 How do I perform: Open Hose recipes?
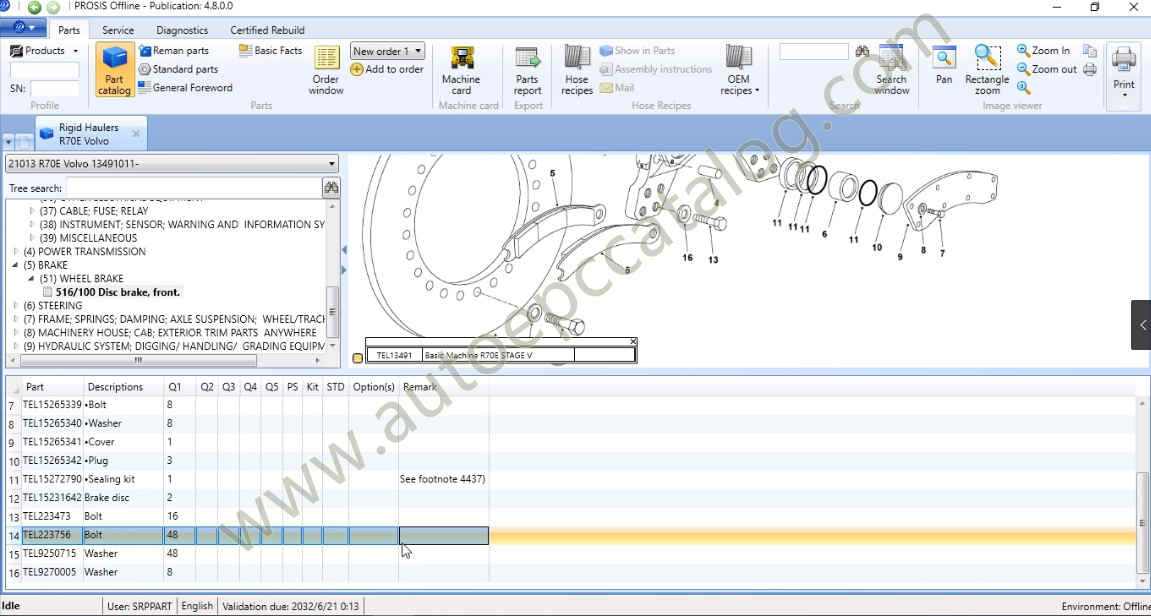[577, 70]
